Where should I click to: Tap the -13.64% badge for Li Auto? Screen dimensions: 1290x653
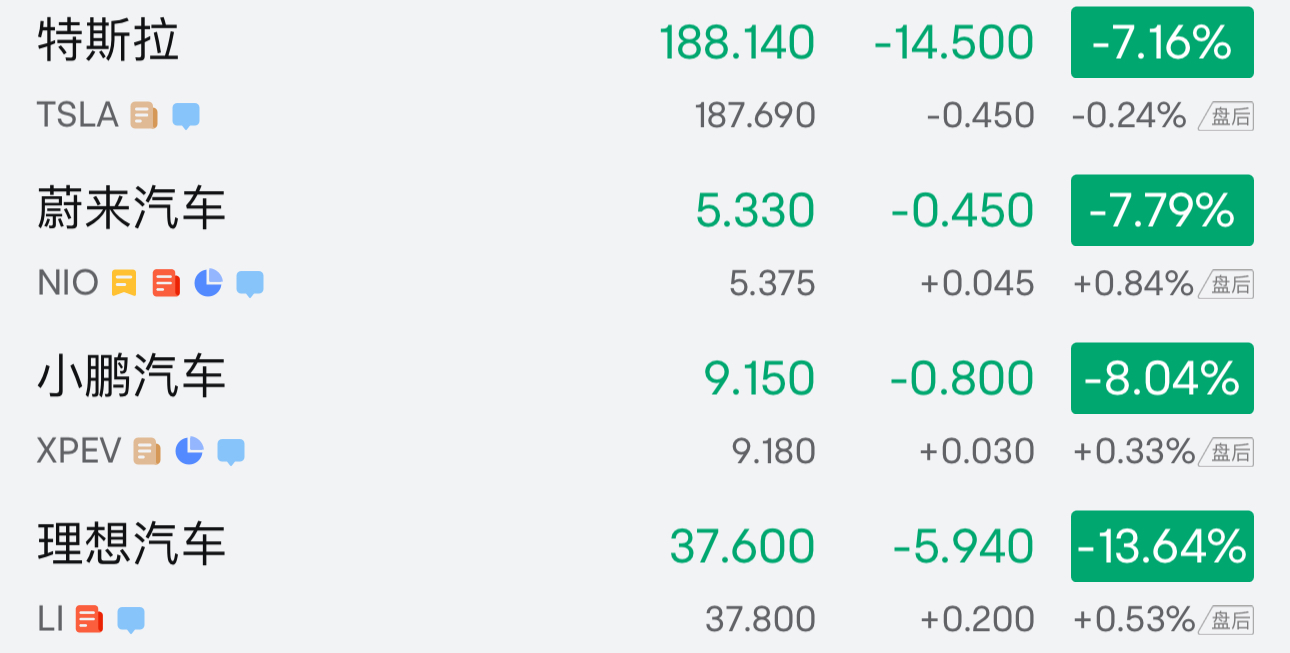point(1162,547)
